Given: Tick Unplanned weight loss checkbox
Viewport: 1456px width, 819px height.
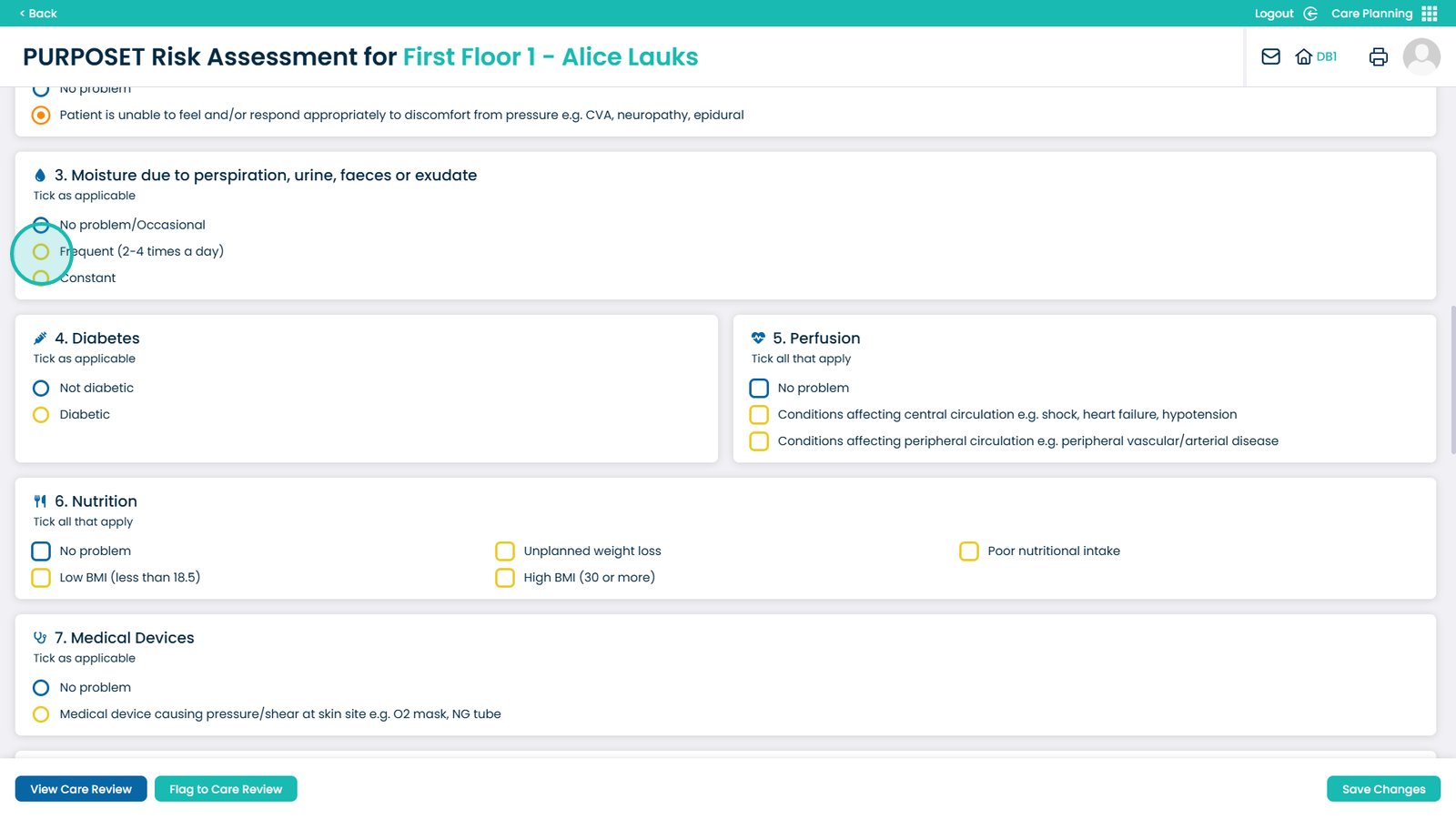Looking at the screenshot, I should point(505,551).
